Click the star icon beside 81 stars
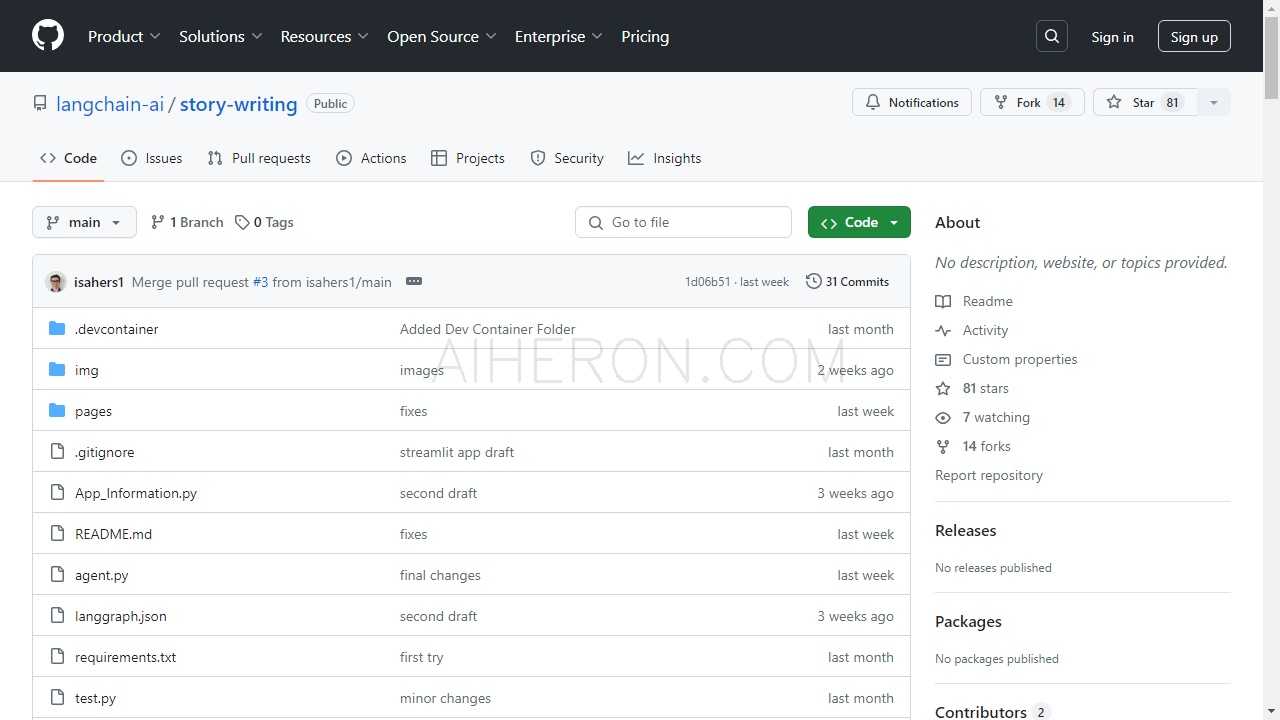The height and width of the screenshot is (720, 1280). tap(943, 388)
